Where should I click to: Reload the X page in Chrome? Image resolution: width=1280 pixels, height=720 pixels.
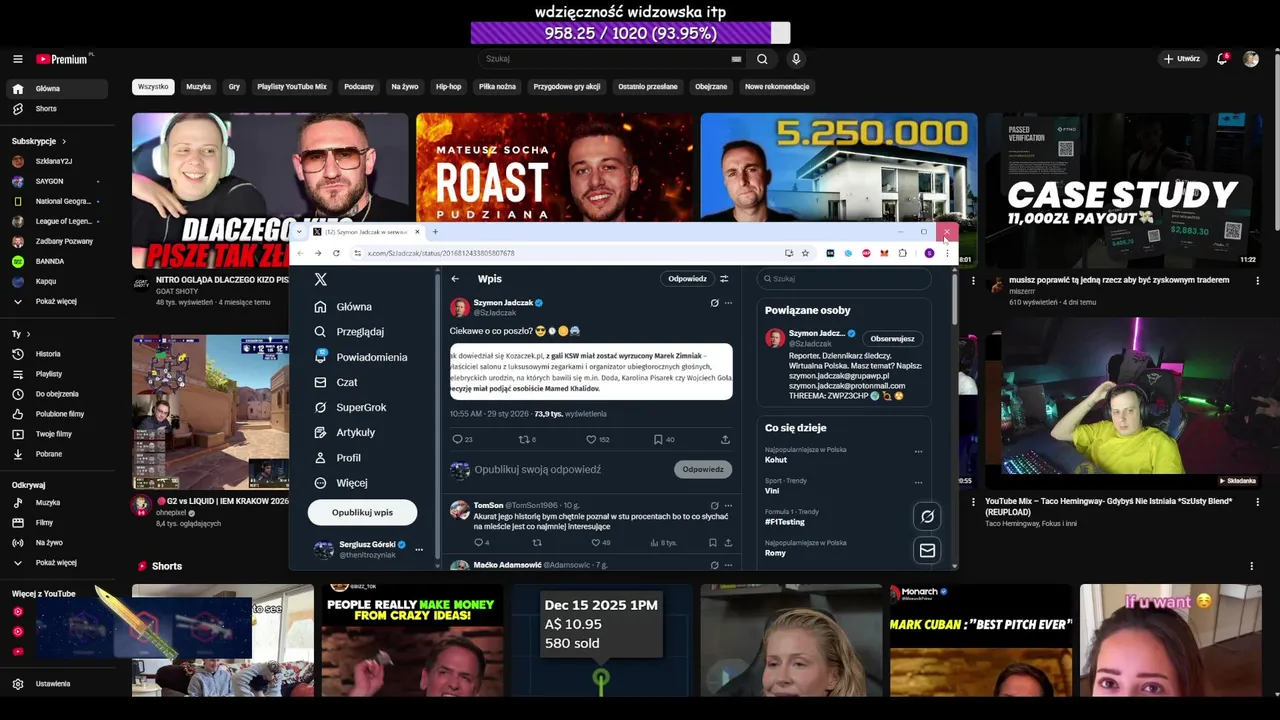pyautogui.click(x=336, y=253)
